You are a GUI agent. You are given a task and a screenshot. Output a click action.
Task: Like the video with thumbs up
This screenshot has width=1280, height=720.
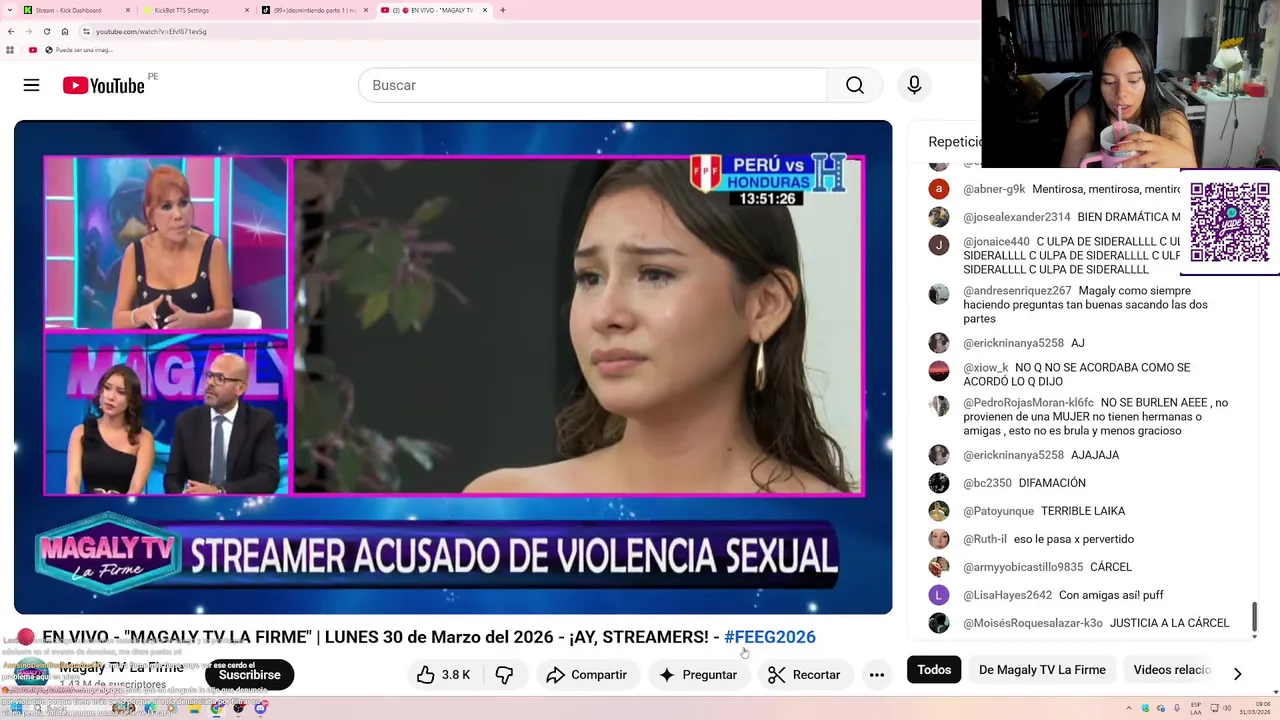pos(444,675)
